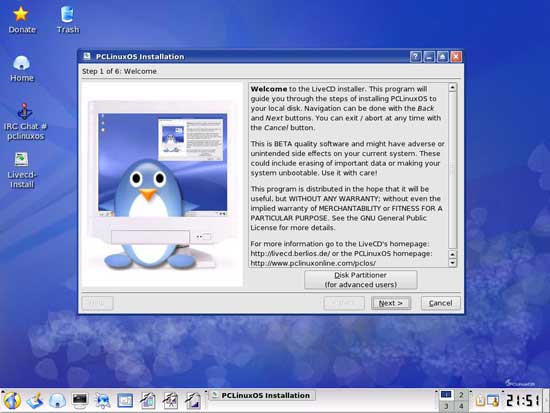The image size is (550, 413).
Task: Launch the first office document icon in taskbar
Action: (x=148, y=400)
